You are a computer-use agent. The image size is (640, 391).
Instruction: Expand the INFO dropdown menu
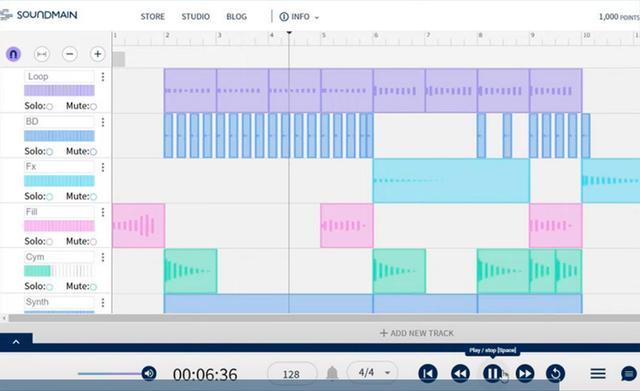[x=299, y=17]
